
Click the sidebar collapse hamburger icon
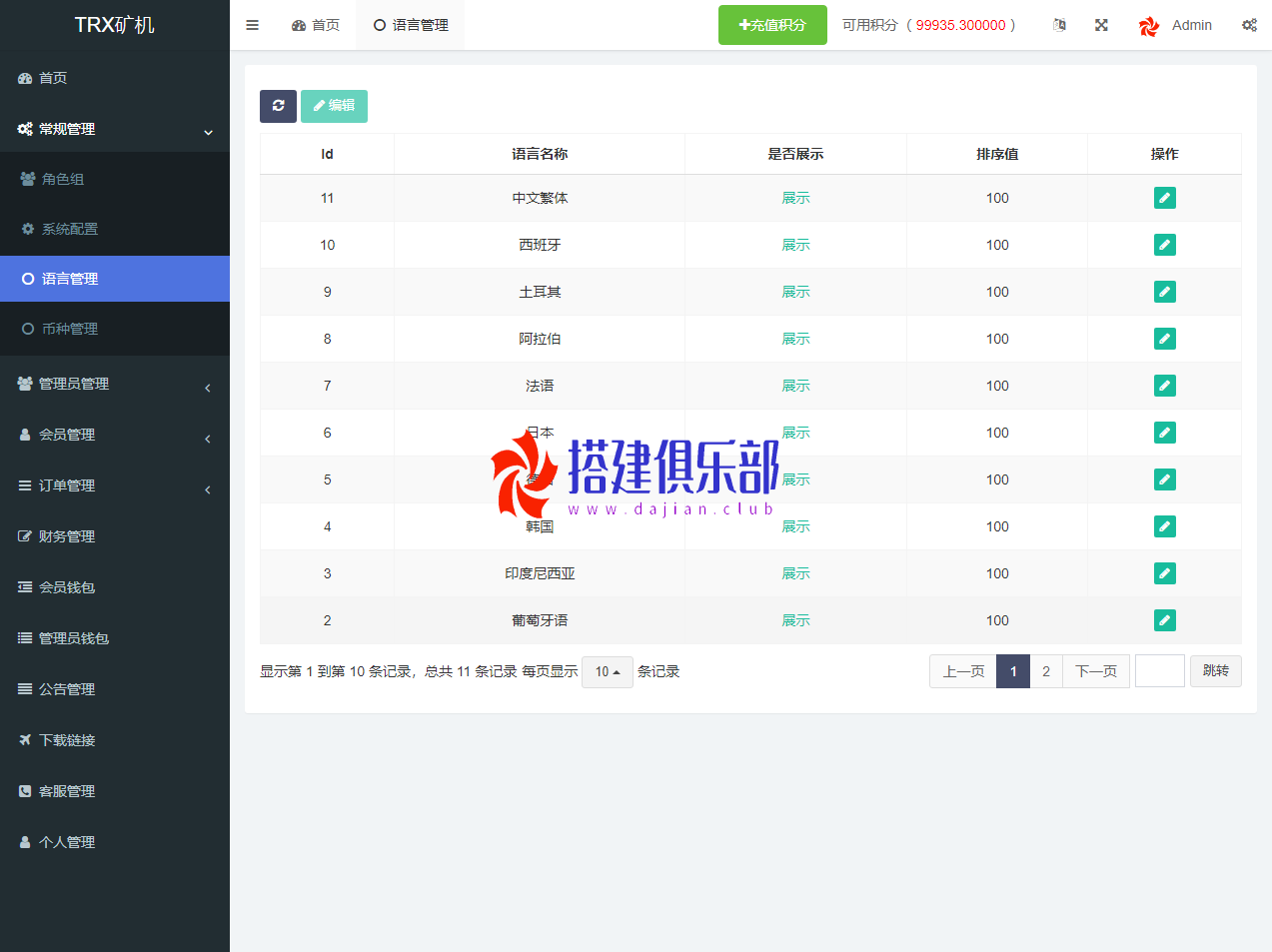(253, 25)
